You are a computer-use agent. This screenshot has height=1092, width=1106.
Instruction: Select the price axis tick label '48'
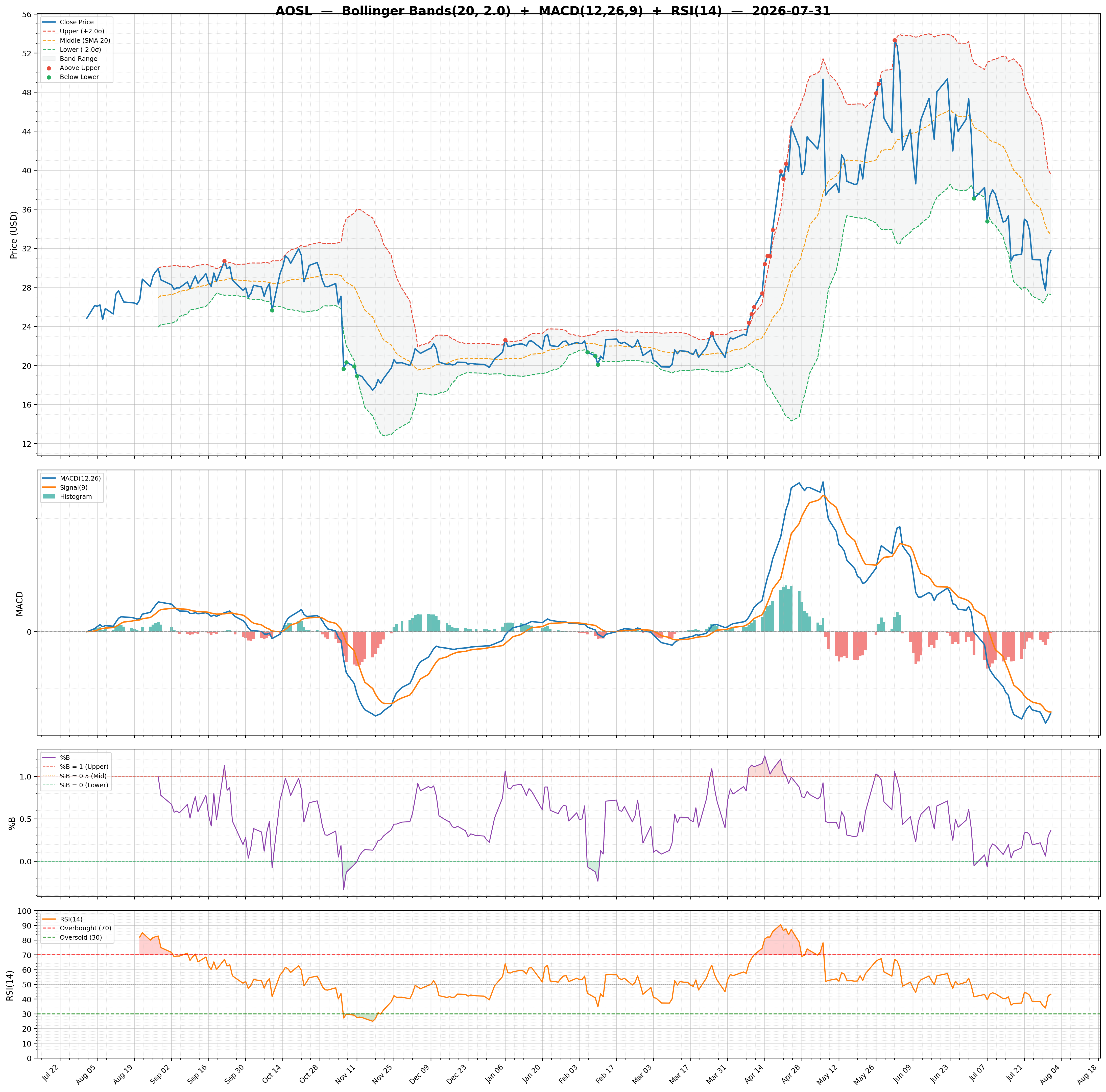pyautogui.click(x=27, y=92)
